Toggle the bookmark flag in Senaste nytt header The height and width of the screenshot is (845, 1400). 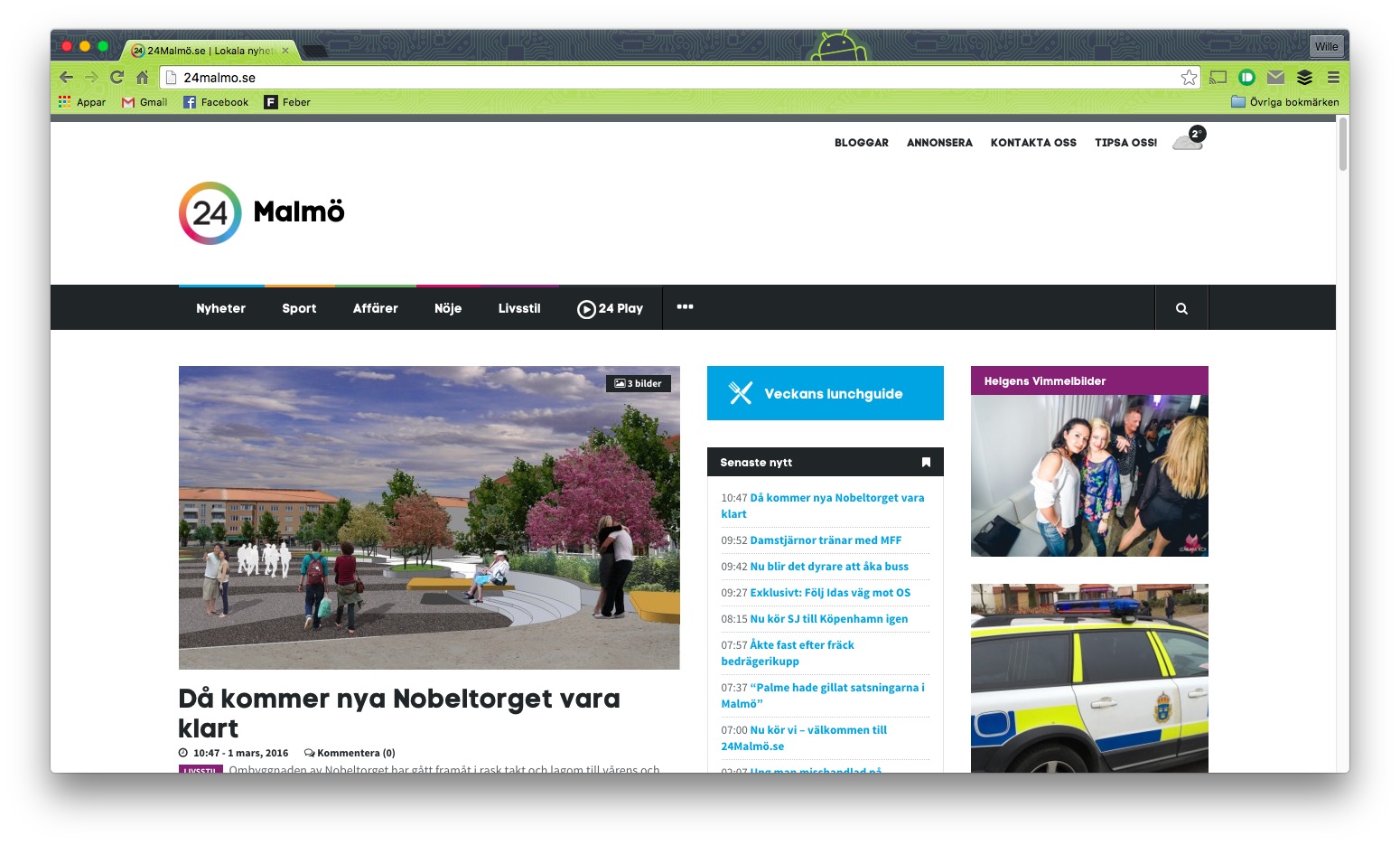click(926, 462)
